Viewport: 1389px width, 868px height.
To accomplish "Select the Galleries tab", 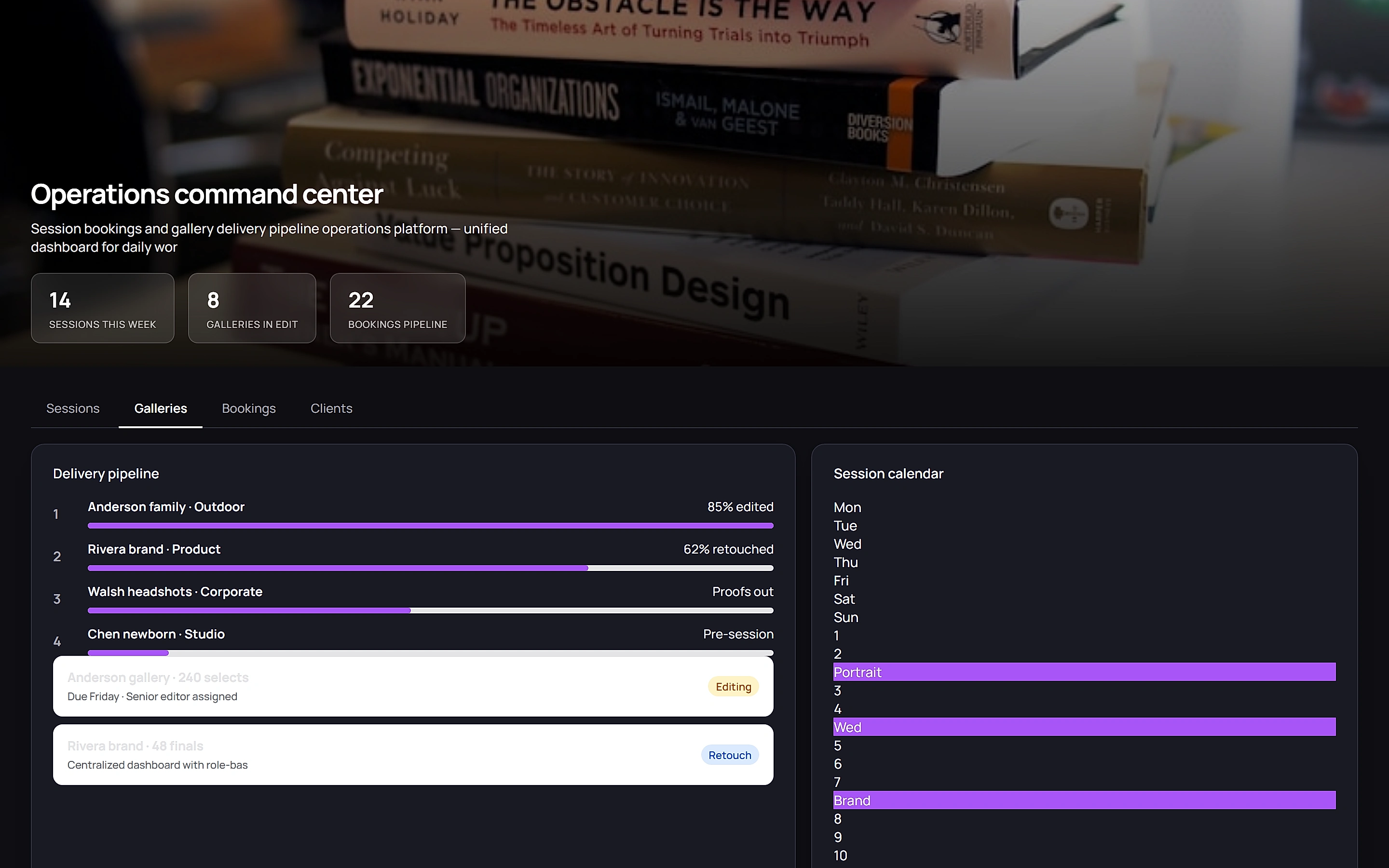I will click(161, 408).
